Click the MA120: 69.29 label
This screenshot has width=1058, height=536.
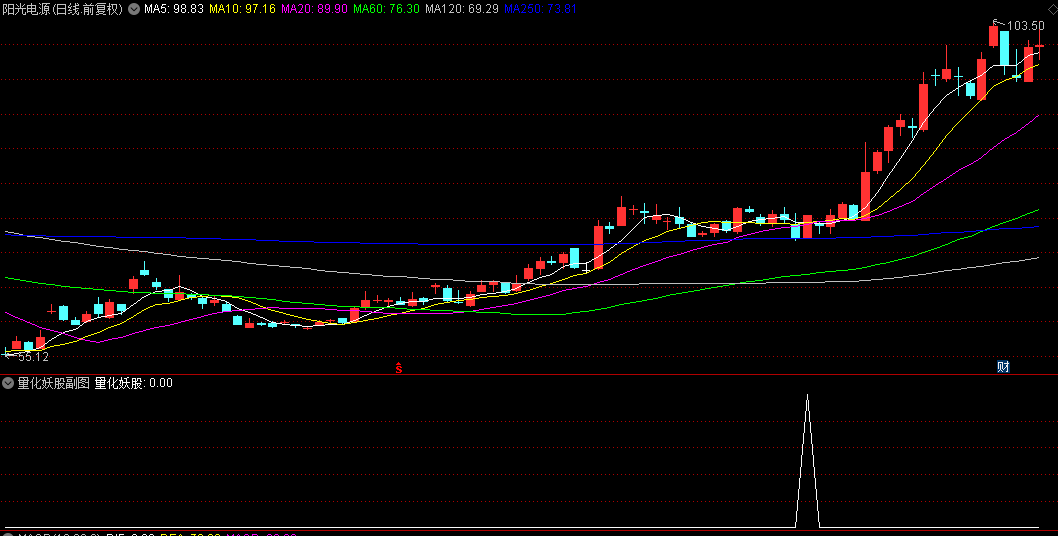coord(462,9)
